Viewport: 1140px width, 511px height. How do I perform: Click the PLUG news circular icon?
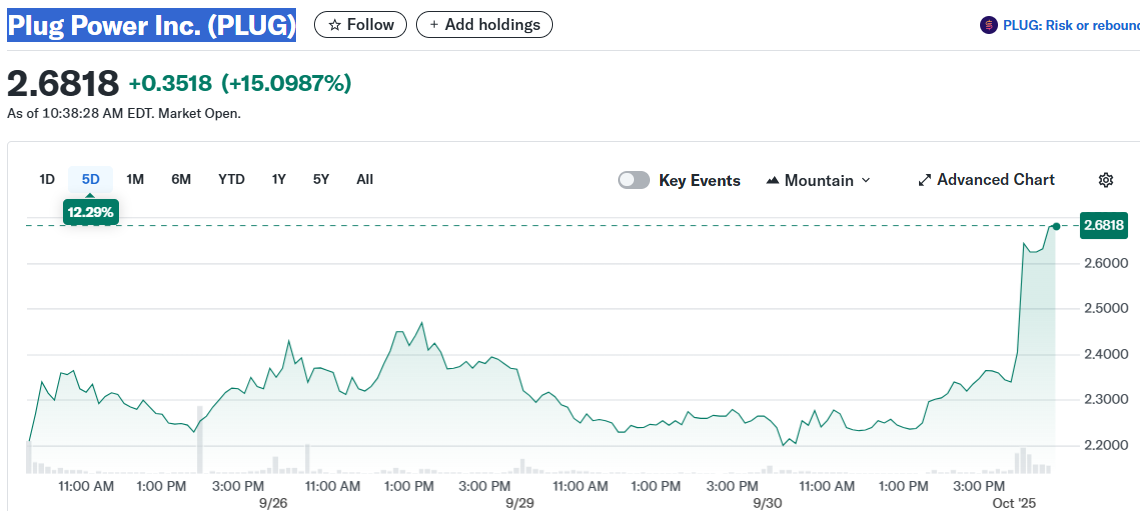click(988, 25)
